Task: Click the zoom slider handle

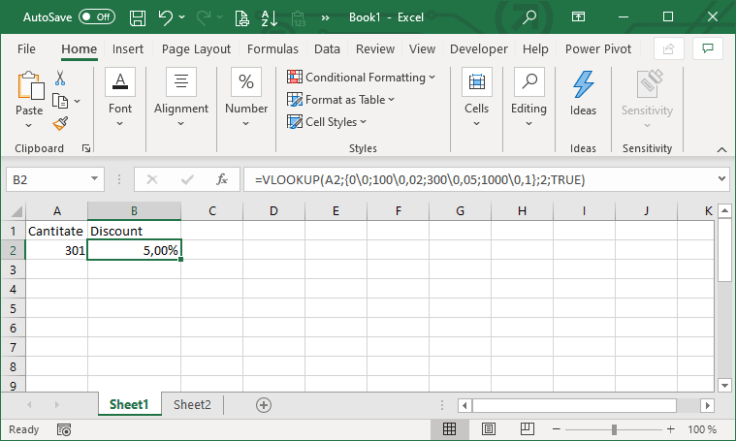Action: click(614, 430)
